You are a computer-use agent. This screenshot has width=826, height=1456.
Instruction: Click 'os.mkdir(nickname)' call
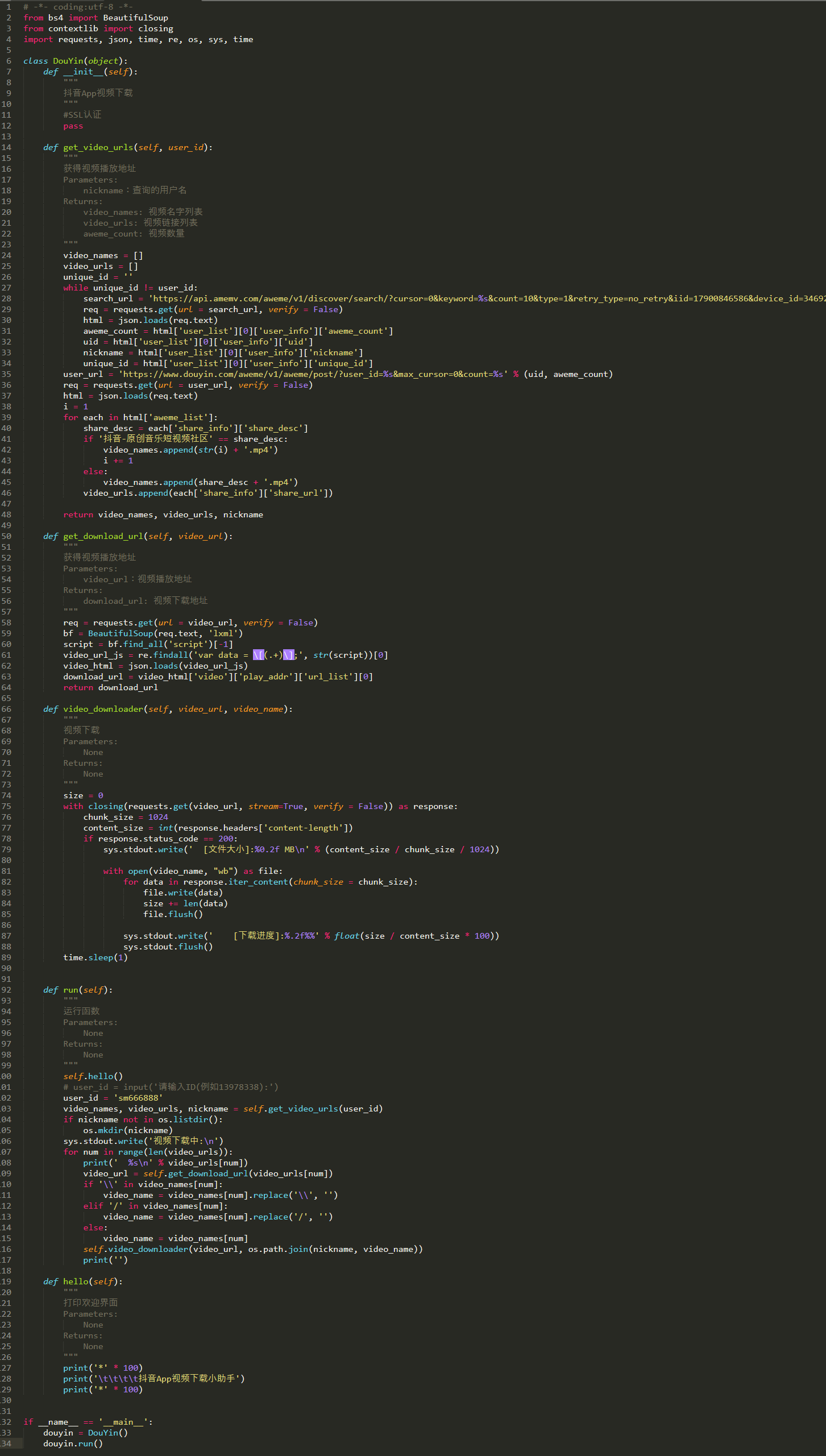click(x=128, y=1130)
